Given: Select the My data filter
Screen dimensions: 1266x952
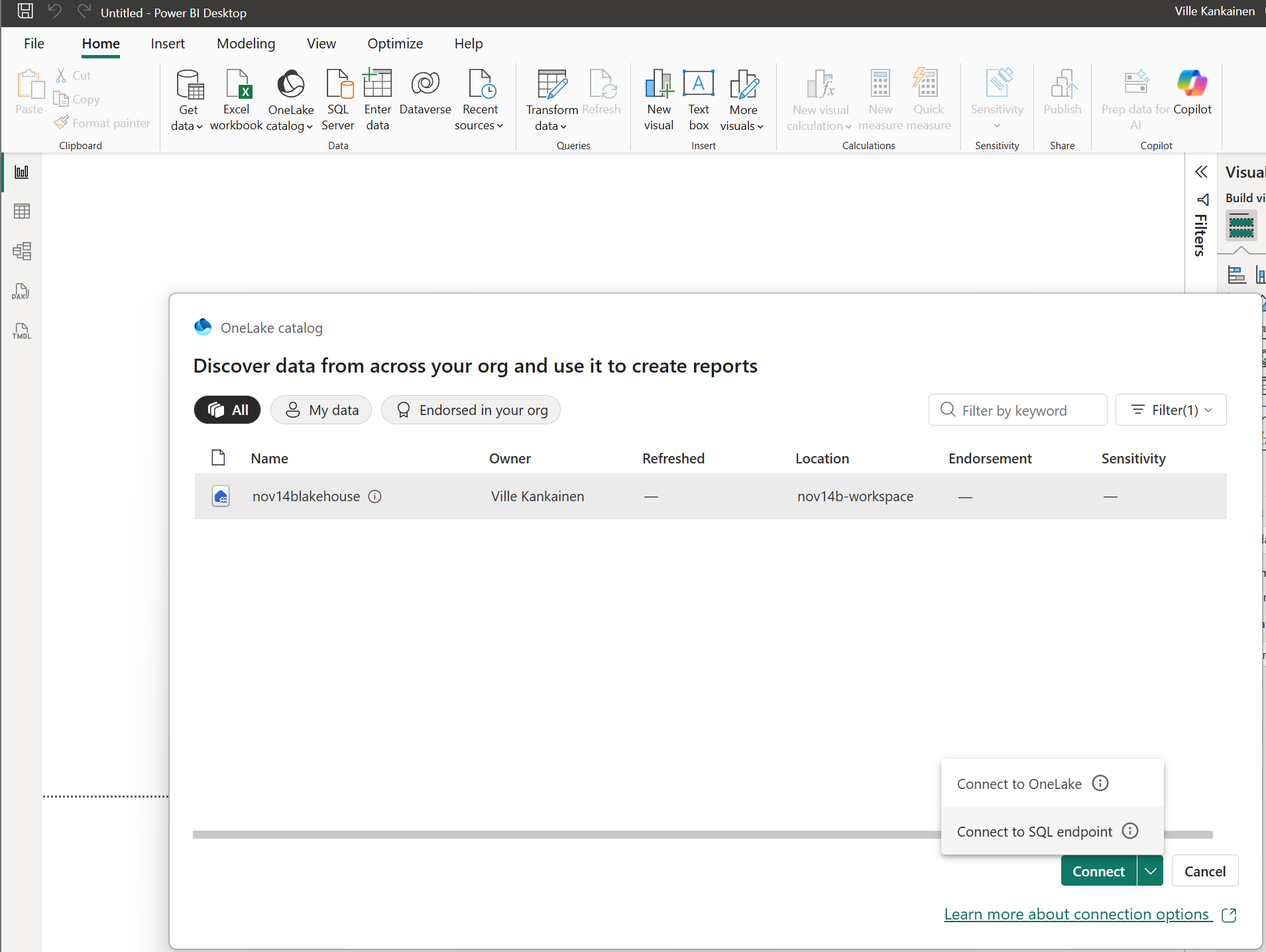Looking at the screenshot, I should coord(321,409).
